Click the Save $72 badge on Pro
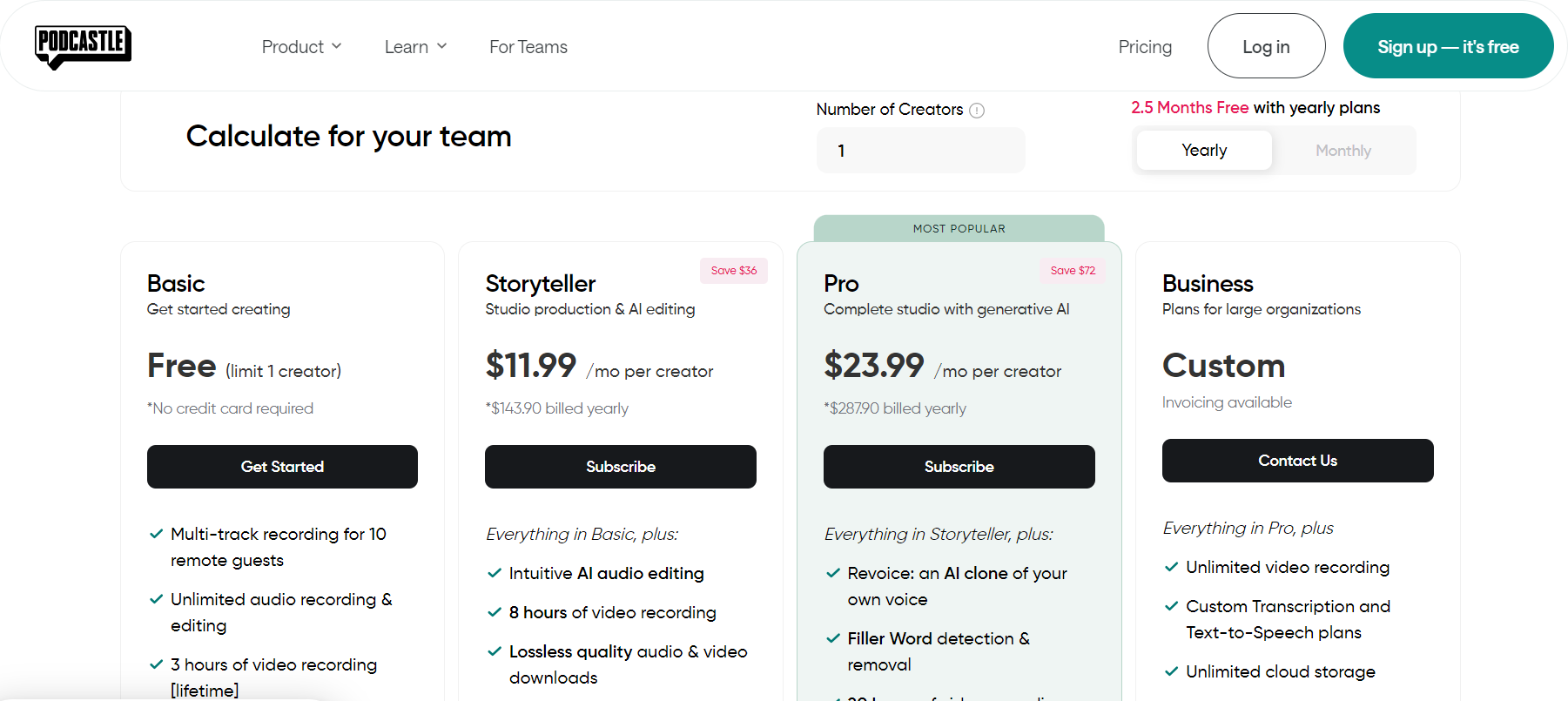Image resolution: width=1568 pixels, height=701 pixels. (1072, 271)
